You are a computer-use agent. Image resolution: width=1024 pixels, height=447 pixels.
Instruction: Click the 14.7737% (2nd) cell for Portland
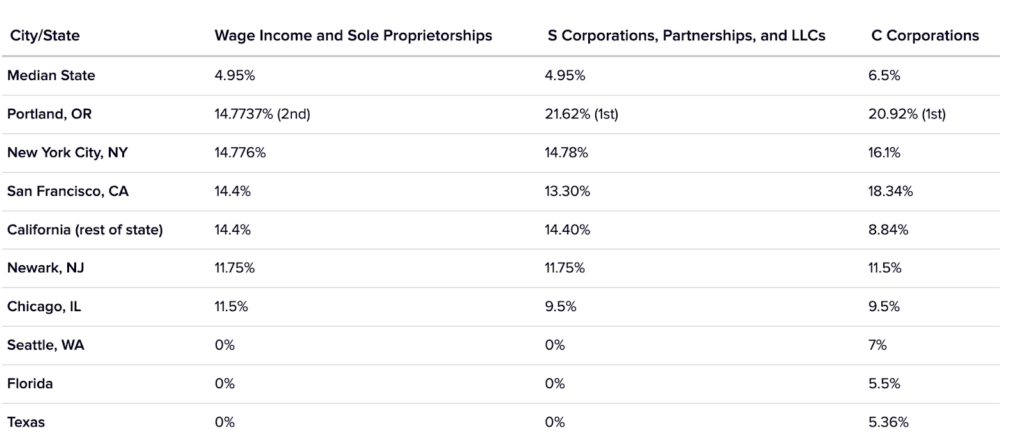(x=263, y=114)
